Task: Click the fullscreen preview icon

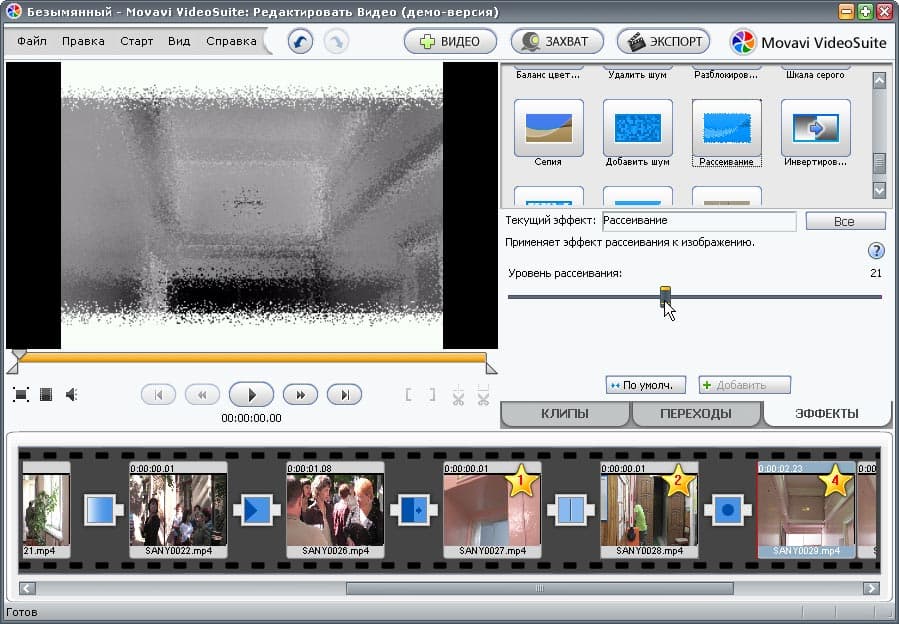Action: 20,395
